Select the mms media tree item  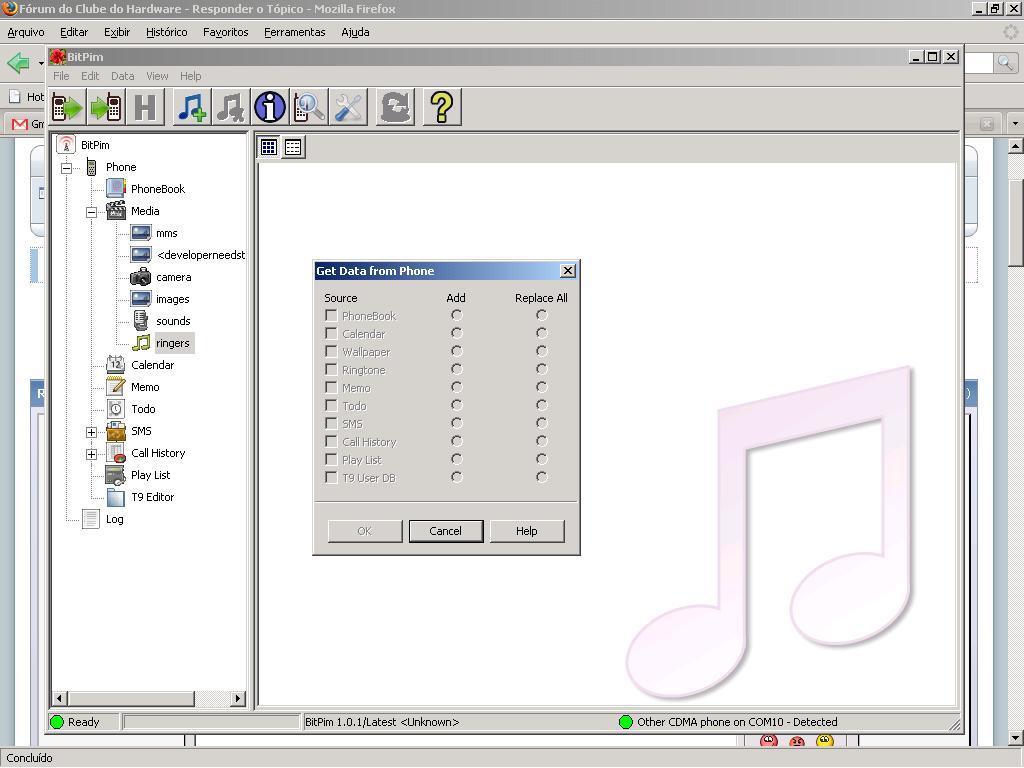[x=167, y=233]
